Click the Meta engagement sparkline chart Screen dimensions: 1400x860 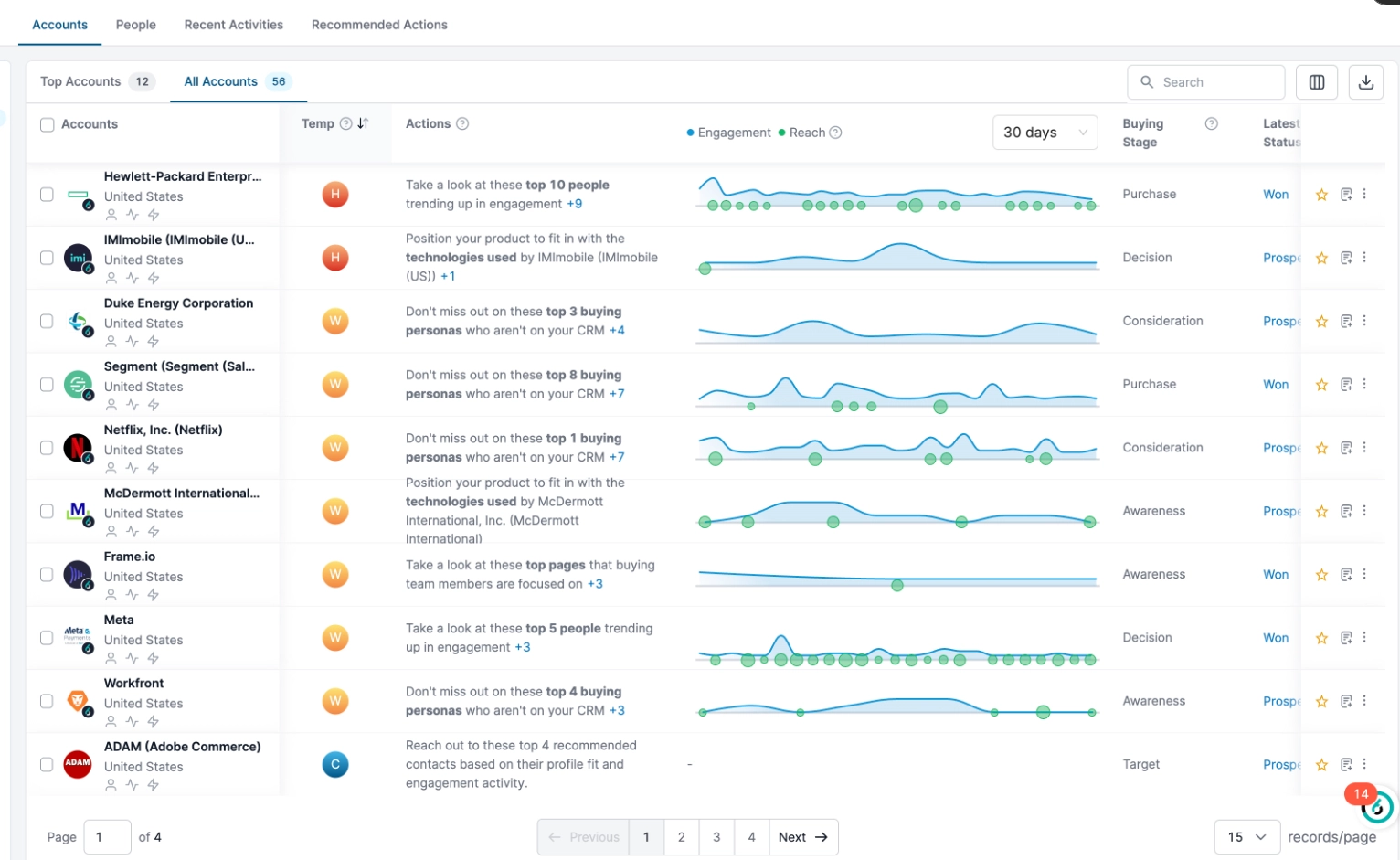click(896, 649)
